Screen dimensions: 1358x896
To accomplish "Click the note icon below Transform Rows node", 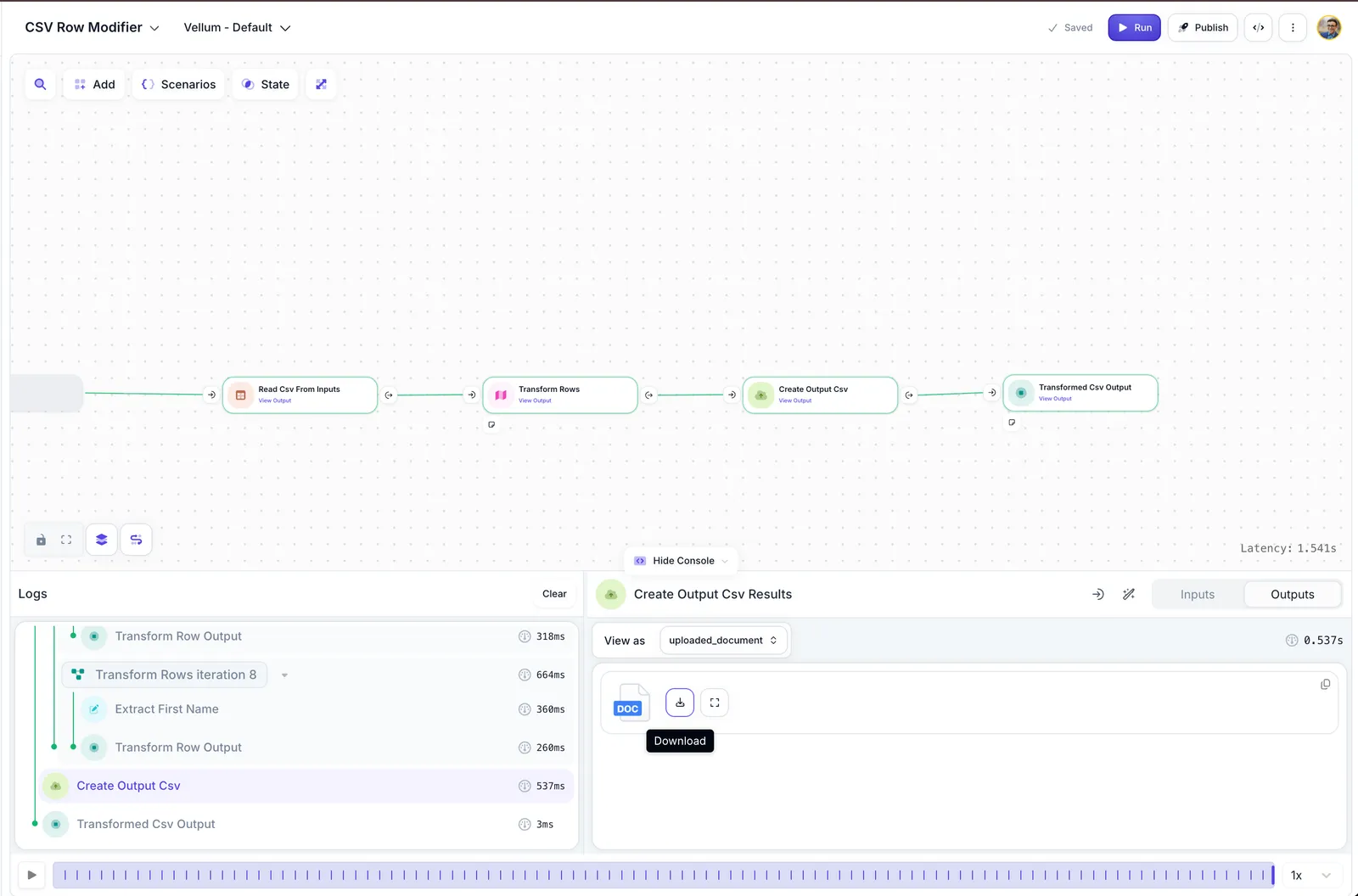I will click(x=491, y=424).
